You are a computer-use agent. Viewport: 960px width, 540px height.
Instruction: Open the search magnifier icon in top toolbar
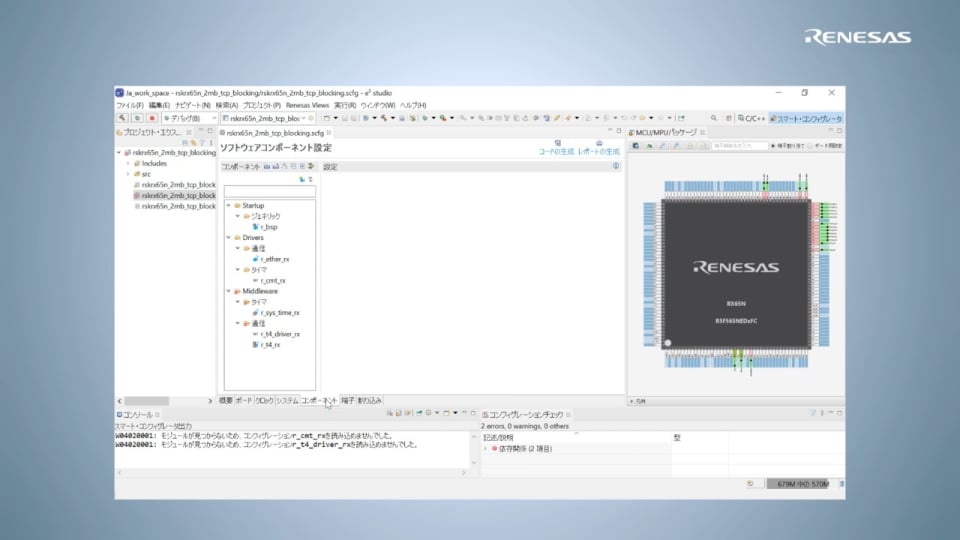click(713, 118)
